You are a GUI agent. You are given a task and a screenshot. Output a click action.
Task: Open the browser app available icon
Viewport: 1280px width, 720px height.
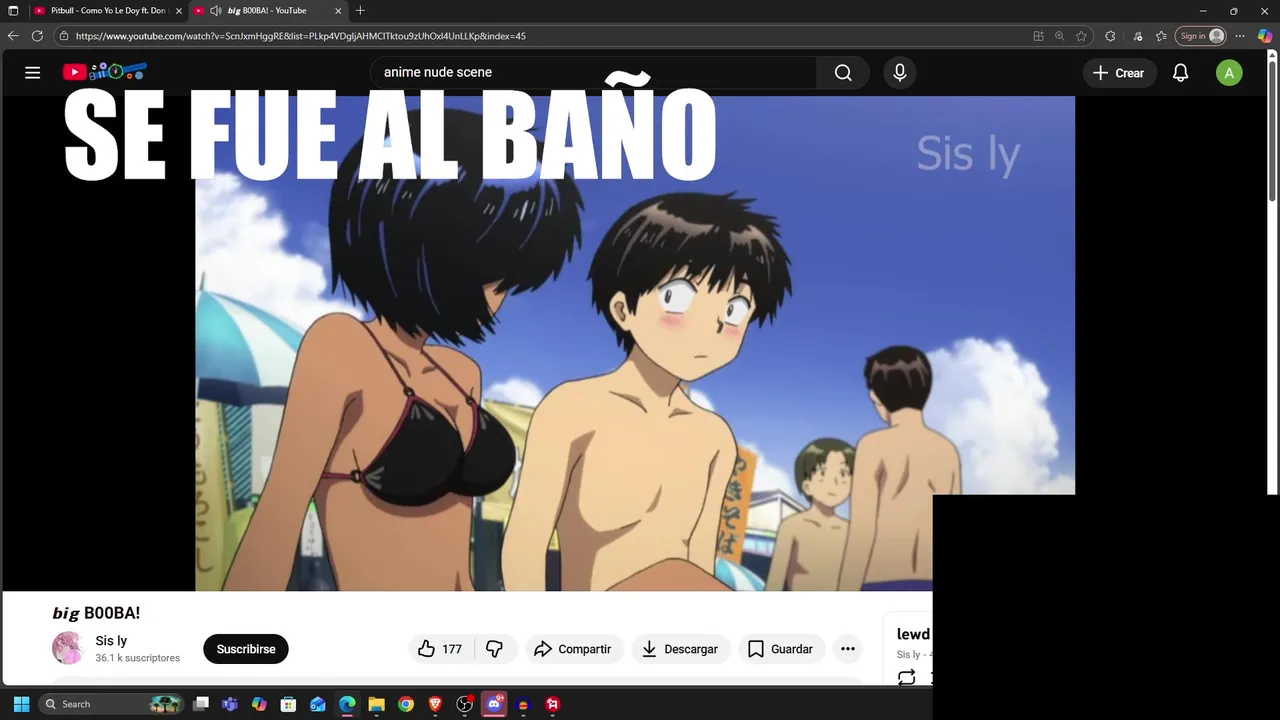coord(1038,36)
